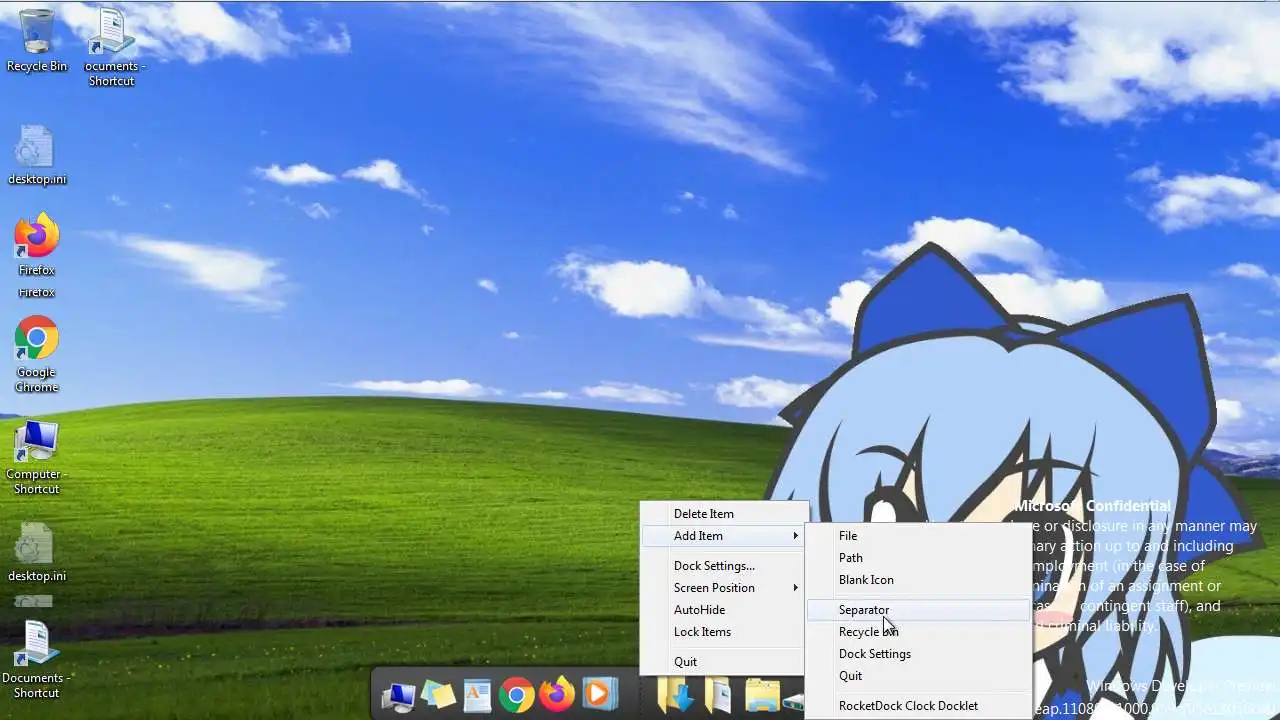Image resolution: width=1280 pixels, height=720 pixels.
Task: Select the desktop.ini icon below Recycle Bin
Action: 37,156
